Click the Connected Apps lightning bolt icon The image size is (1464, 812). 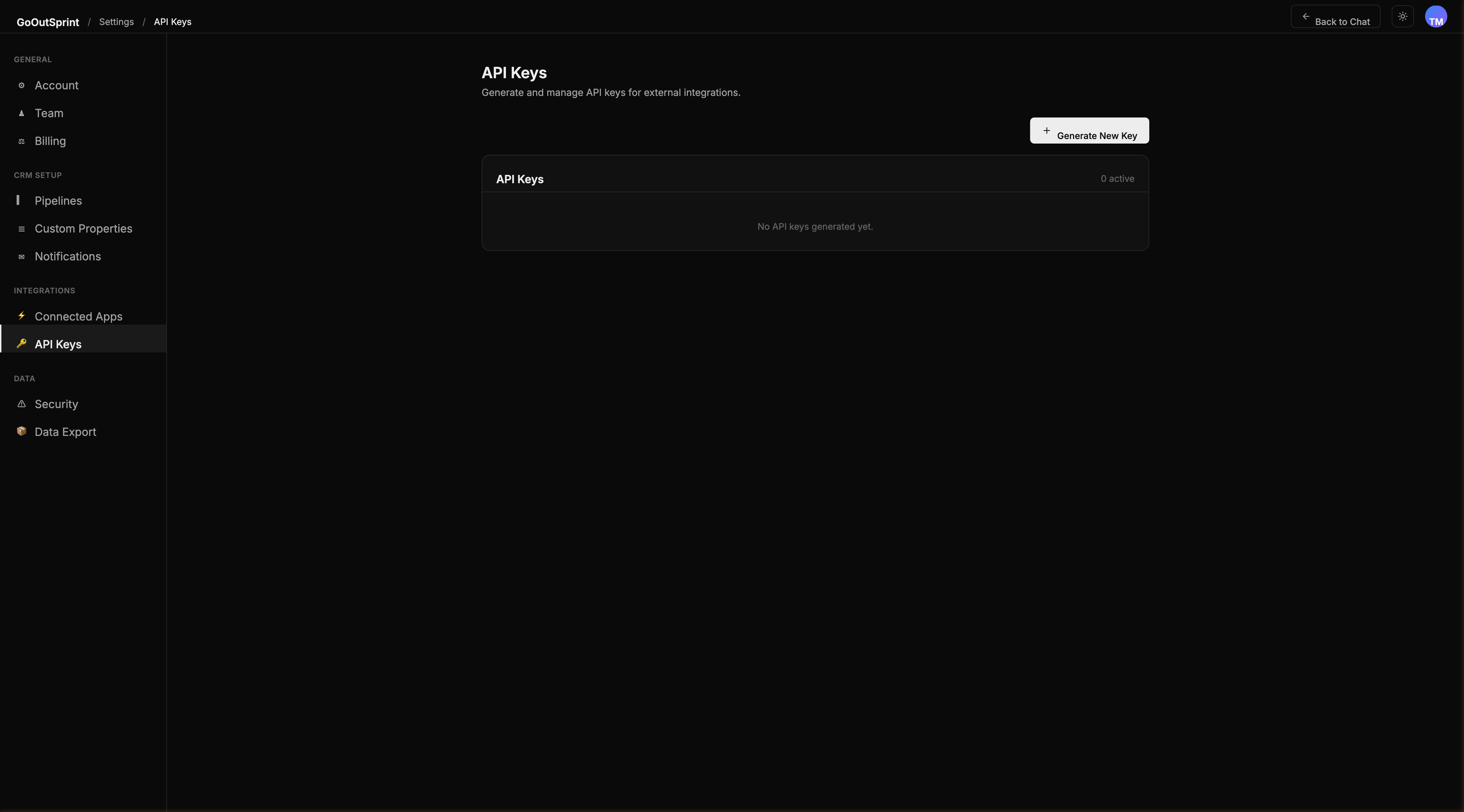(x=22, y=316)
